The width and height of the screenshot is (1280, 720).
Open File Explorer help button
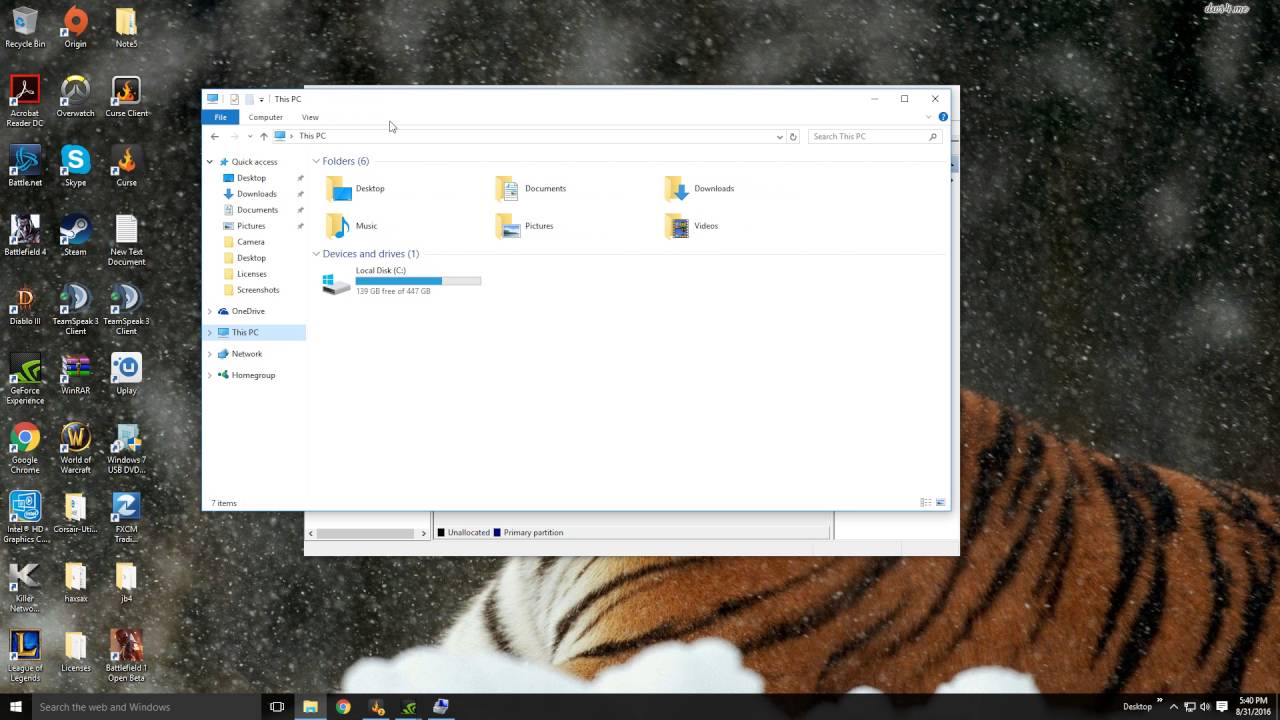(x=943, y=117)
